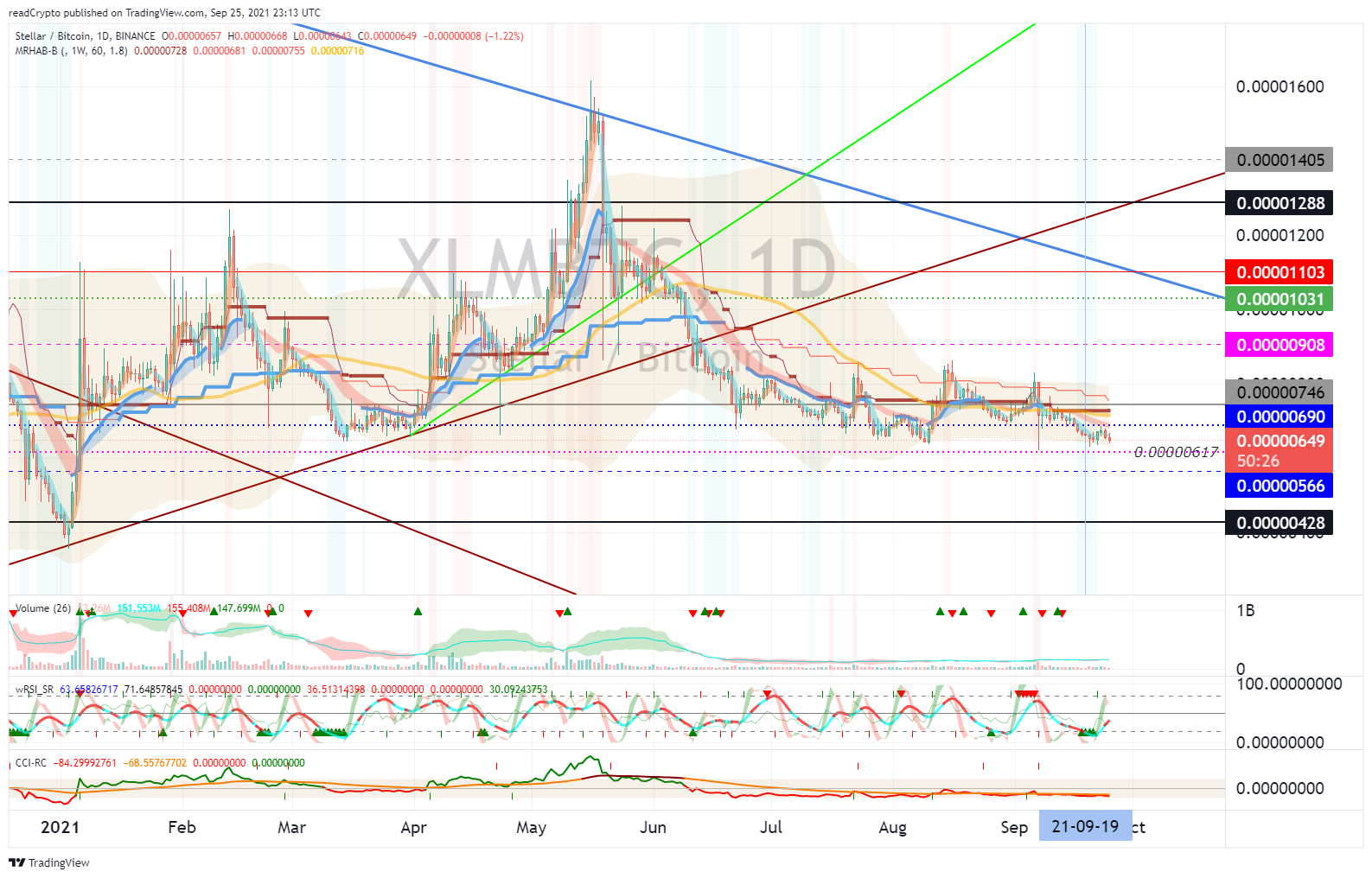Click the 100.00000000 RSI axis value
Screen dimensions: 1372x878
point(1289,684)
